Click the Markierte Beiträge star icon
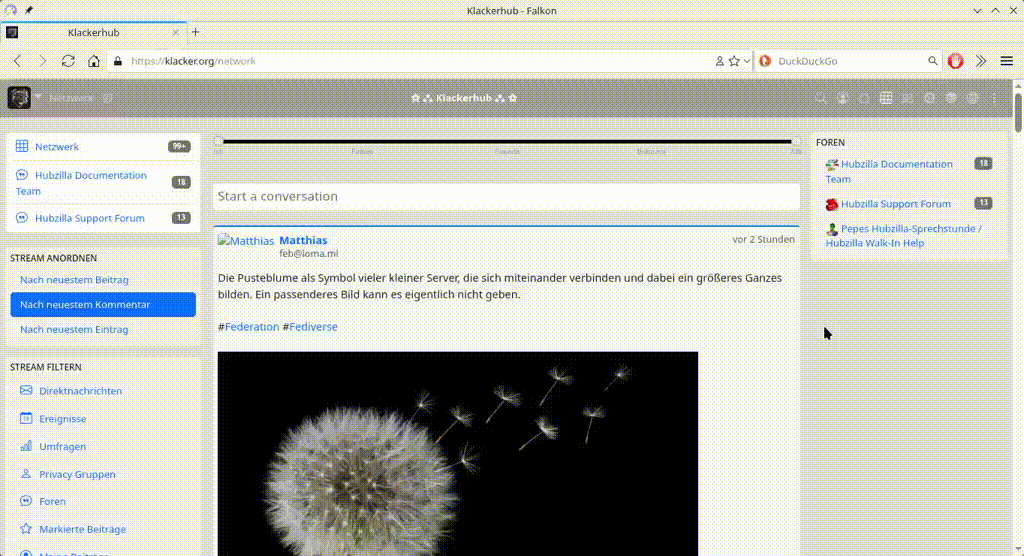1024x556 pixels. [25, 529]
